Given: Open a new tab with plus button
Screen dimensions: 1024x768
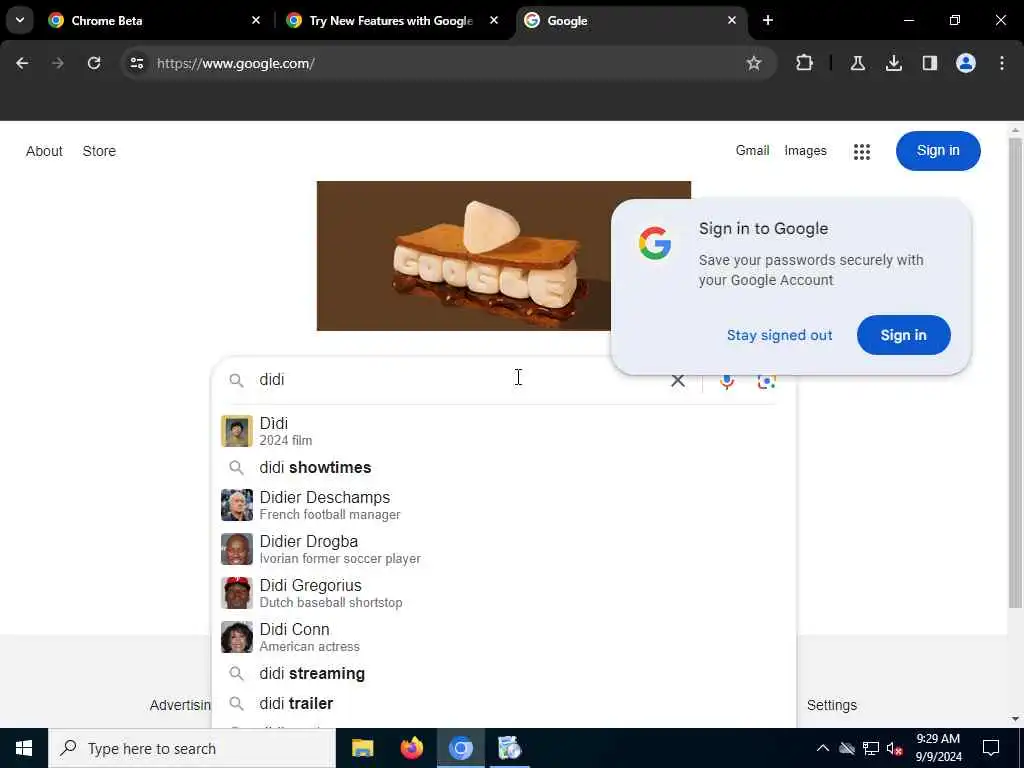Looking at the screenshot, I should click(x=768, y=21).
